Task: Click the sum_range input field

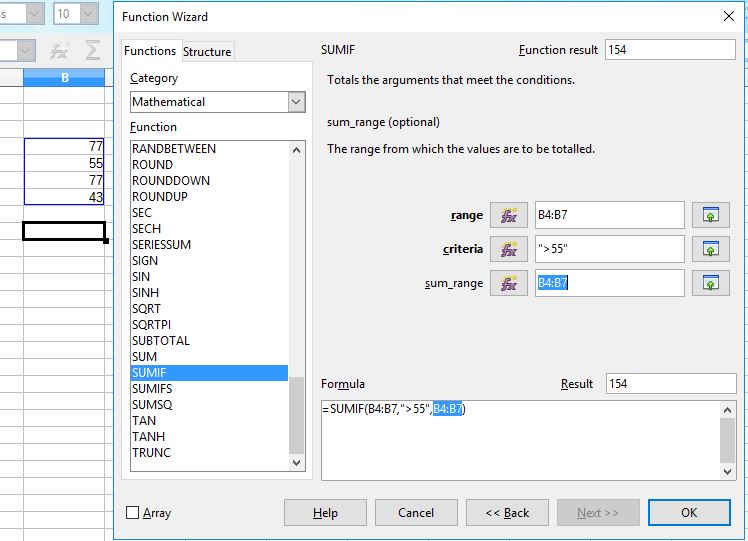Action: 610,283
